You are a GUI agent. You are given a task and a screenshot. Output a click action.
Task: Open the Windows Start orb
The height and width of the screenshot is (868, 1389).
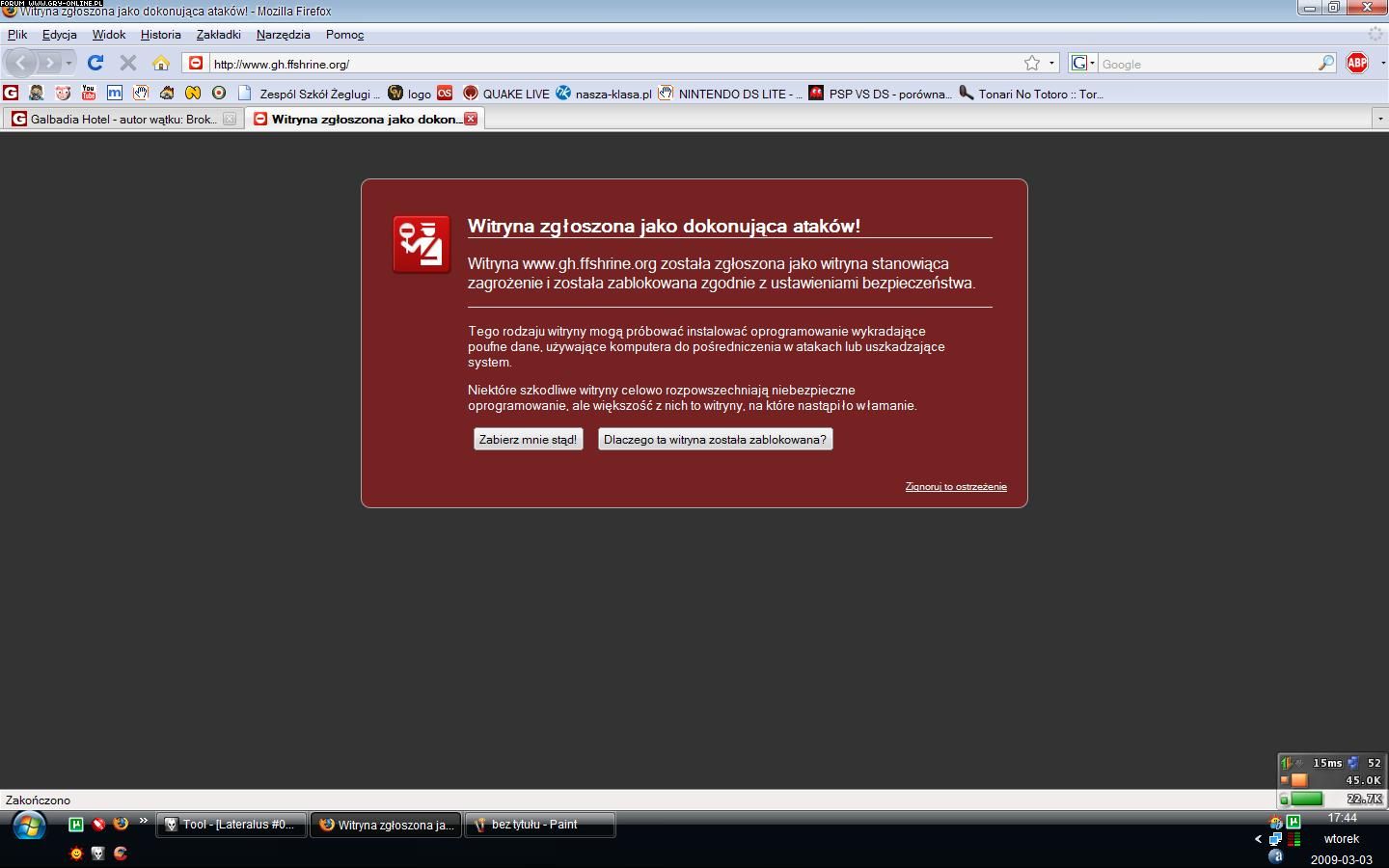29,827
